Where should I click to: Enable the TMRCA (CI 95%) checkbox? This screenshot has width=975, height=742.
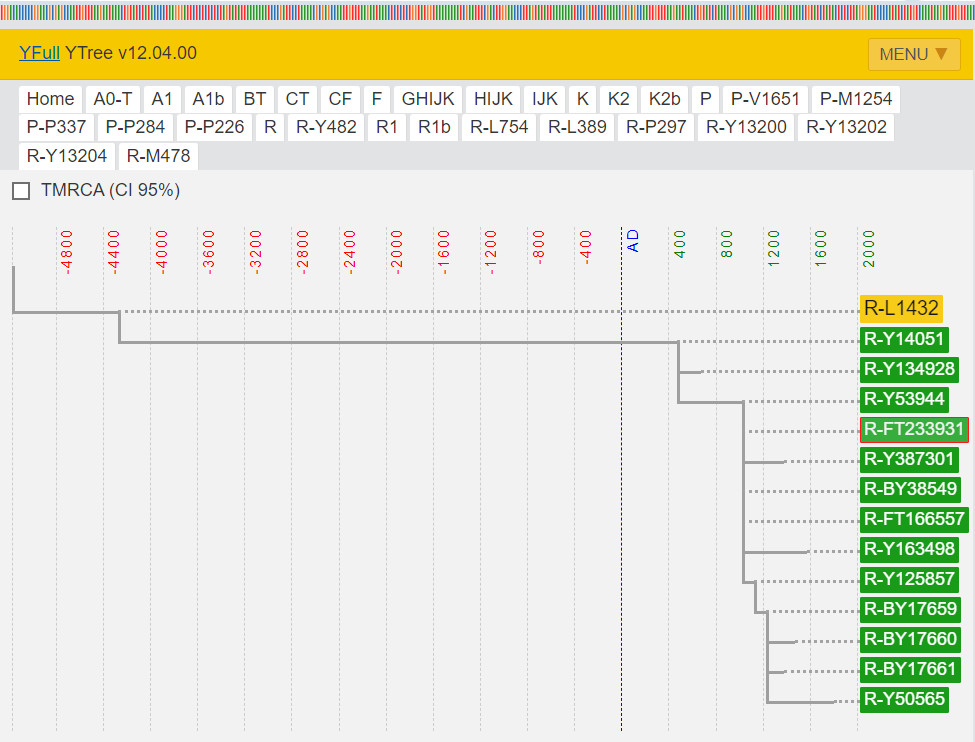point(21,191)
